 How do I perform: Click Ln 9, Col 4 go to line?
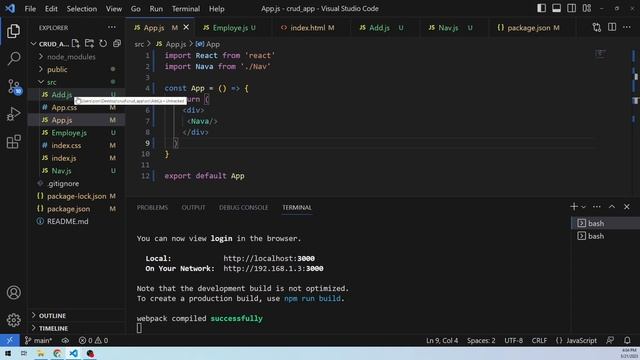pos(442,340)
